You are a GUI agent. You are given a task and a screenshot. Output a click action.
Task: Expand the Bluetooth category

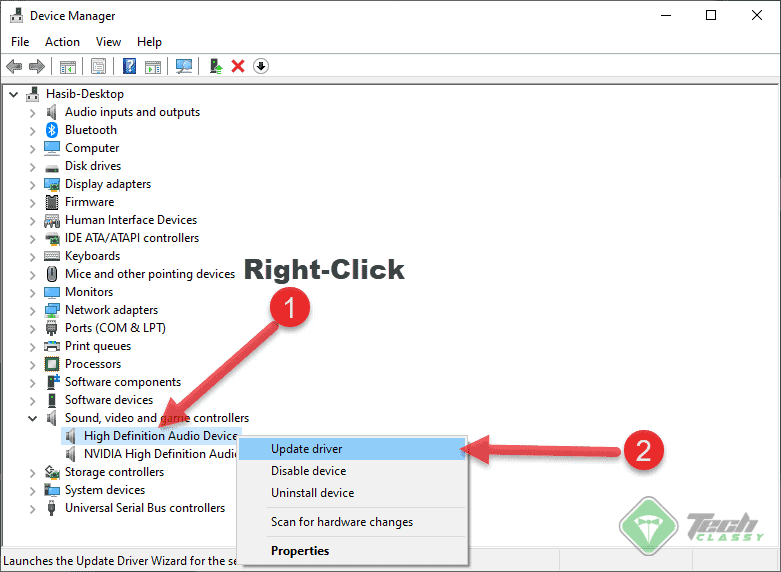(32, 130)
